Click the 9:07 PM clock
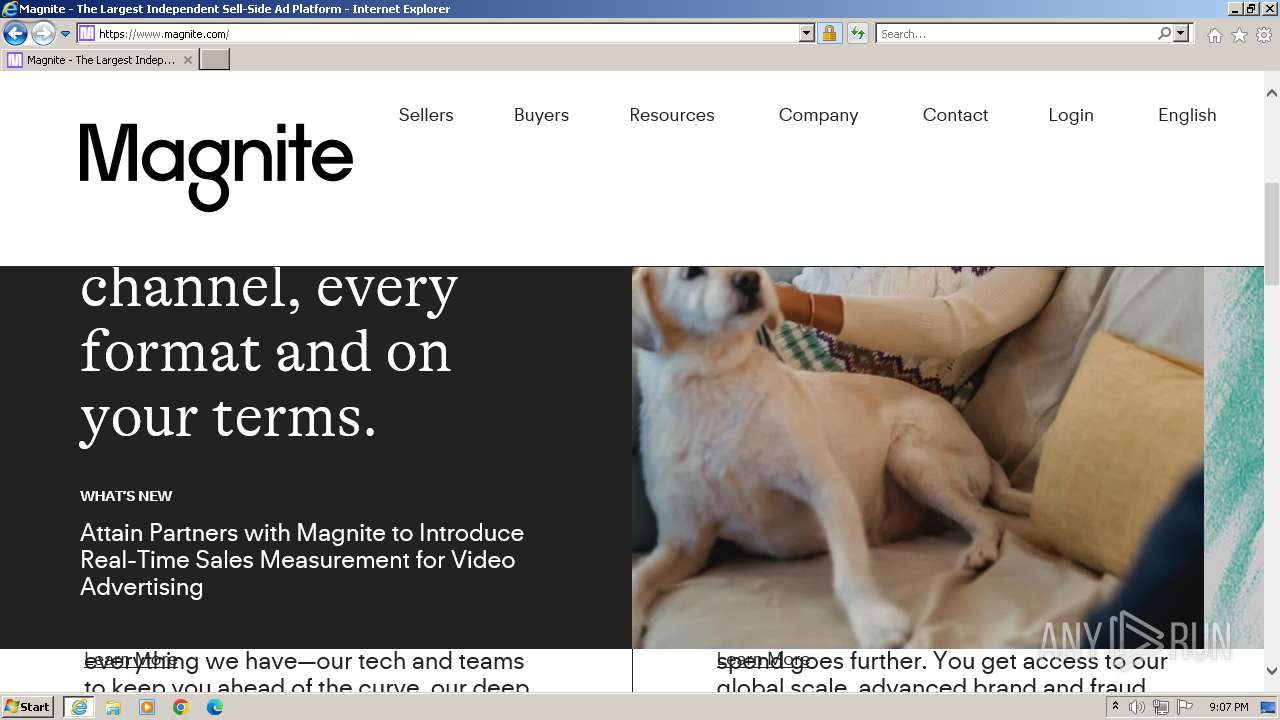Screen dimensions: 1280x720 (x=1228, y=707)
